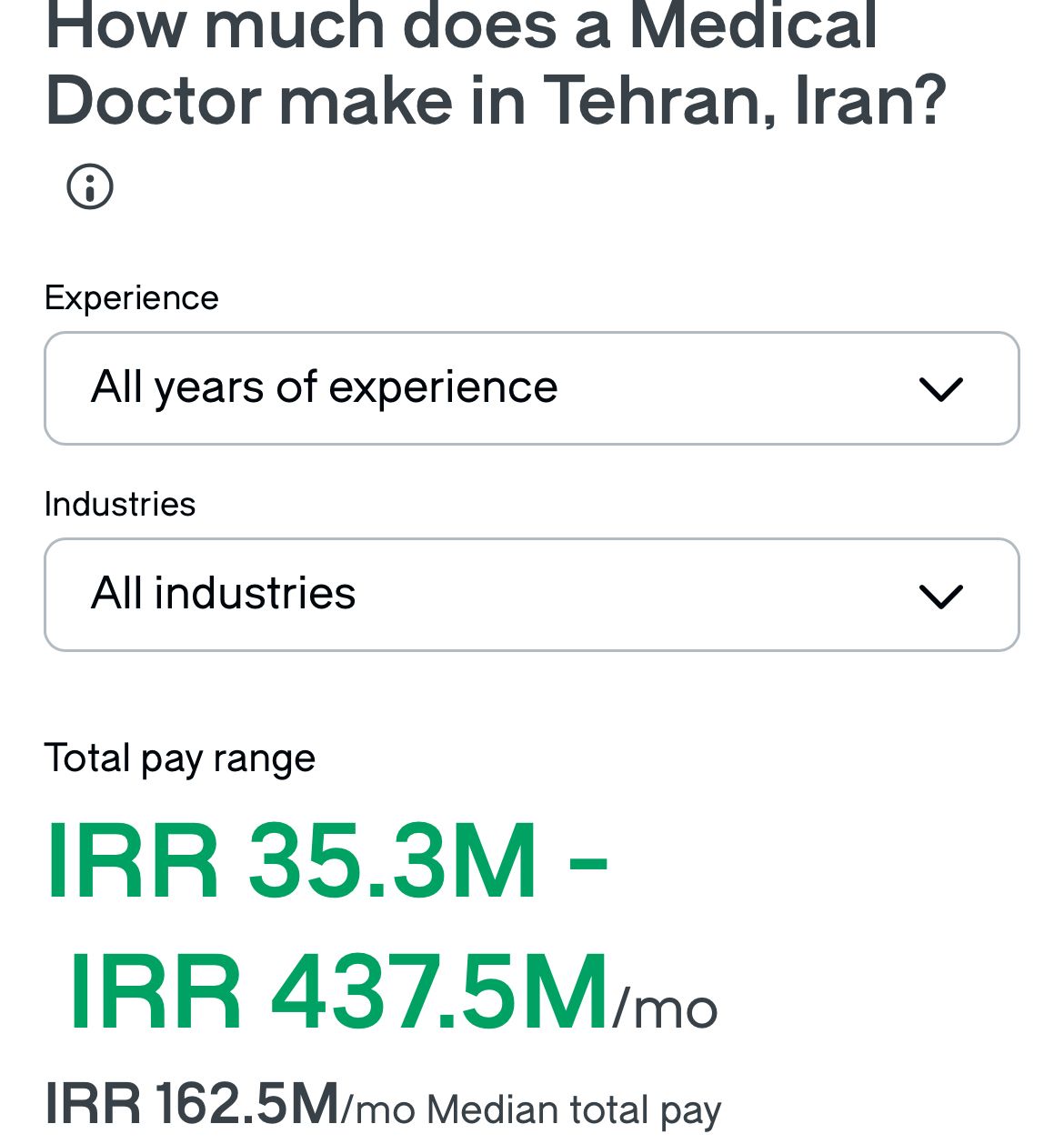Click the IRR 162.5M median figure
This screenshot has height=1144, width=1064.
[192, 1104]
